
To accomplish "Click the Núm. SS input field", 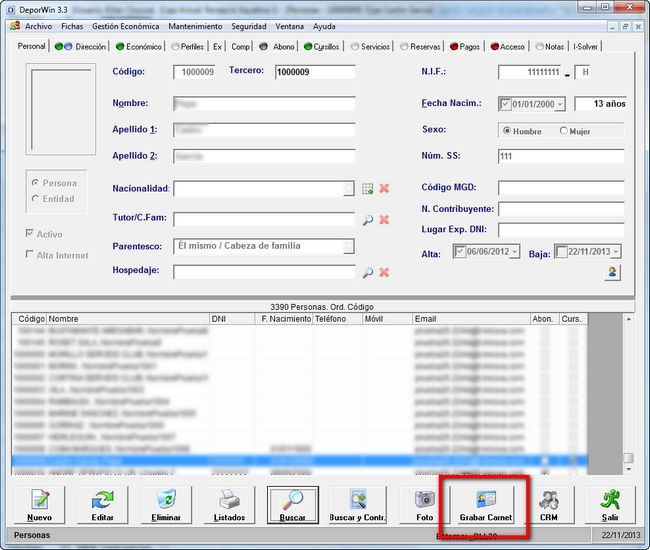I will coord(561,156).
